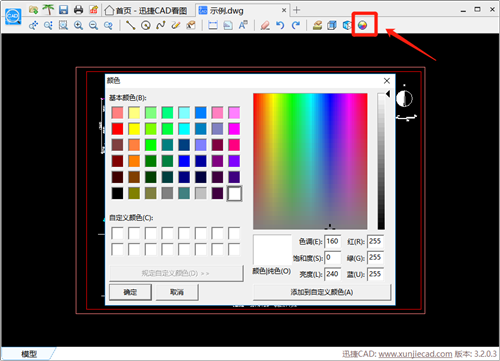Select the straight line drawing tool
500x361 pixels.
(x=130, y=25)
